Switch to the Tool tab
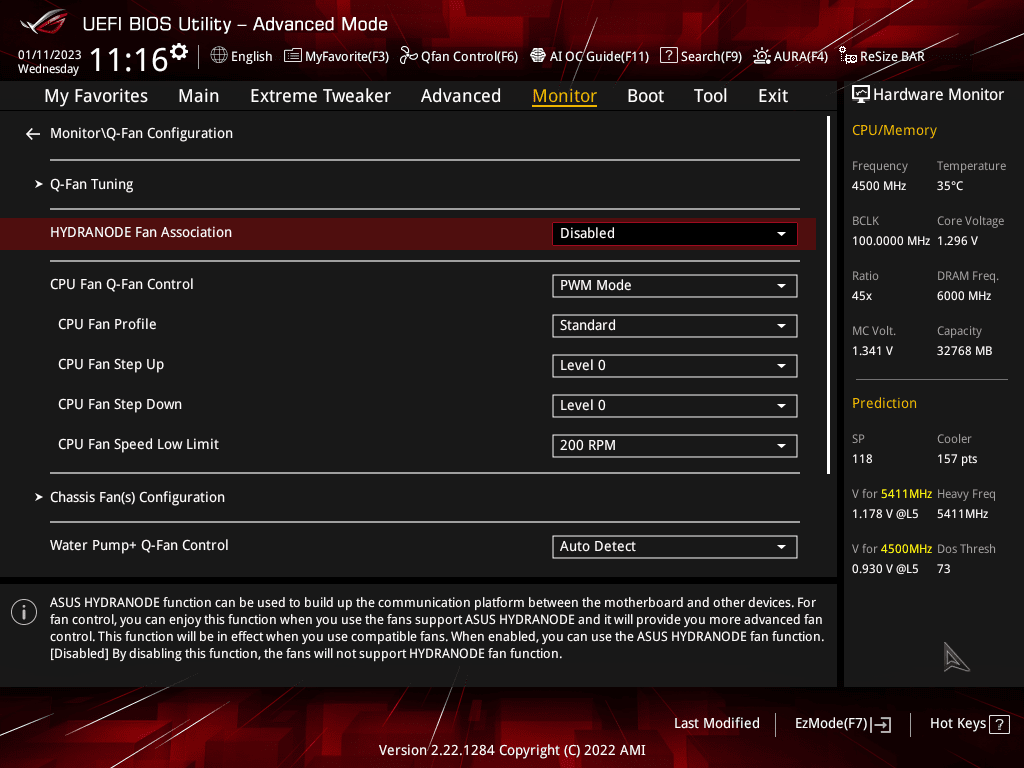The image size is (1024, 768). [x=710, y=96]
